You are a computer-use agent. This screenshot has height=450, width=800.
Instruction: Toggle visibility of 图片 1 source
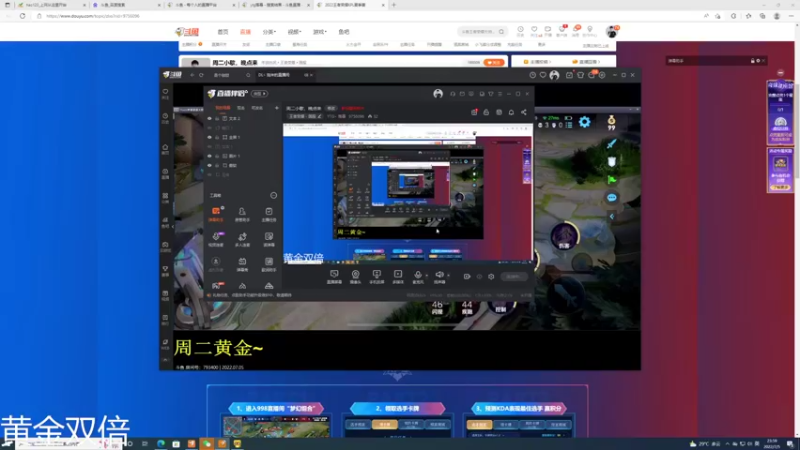(x=209, y=156)
